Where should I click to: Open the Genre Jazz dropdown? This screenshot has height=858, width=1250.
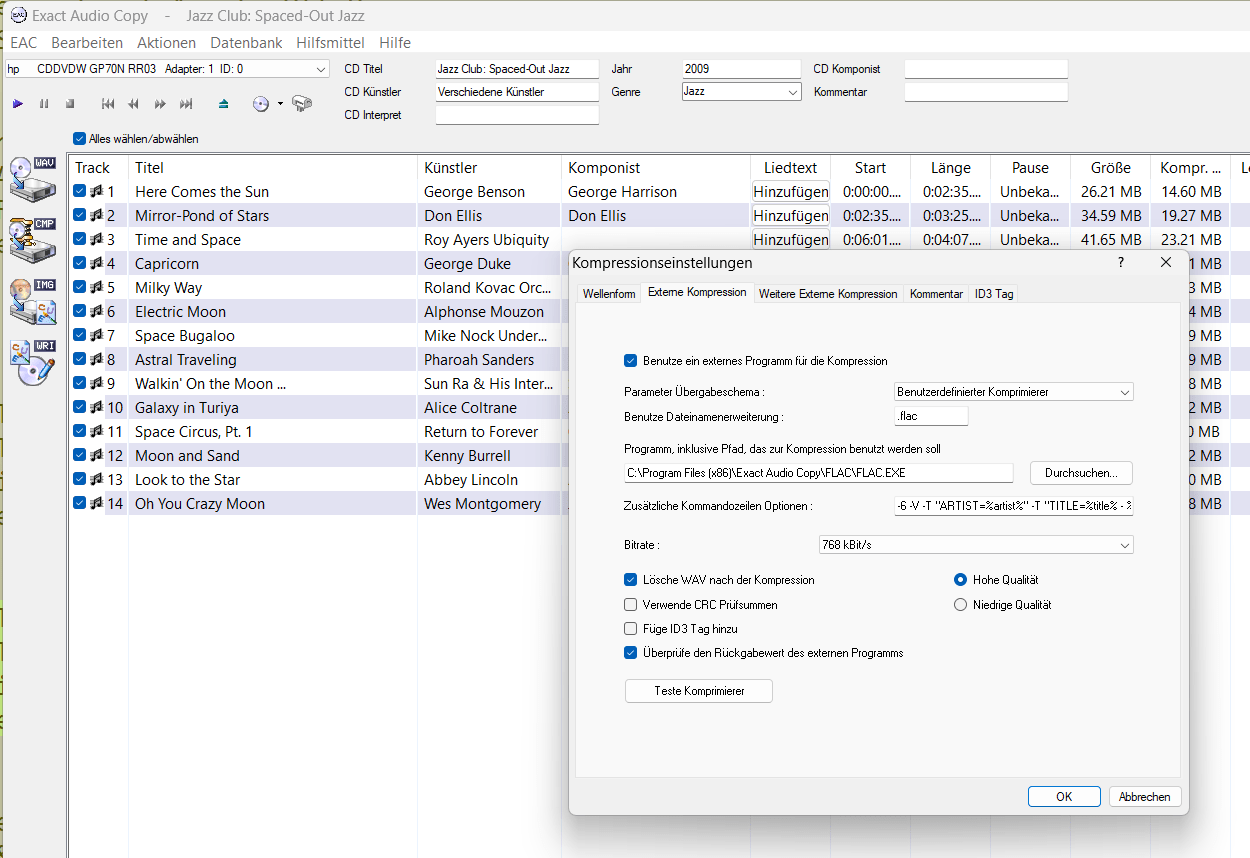[741, 92]
